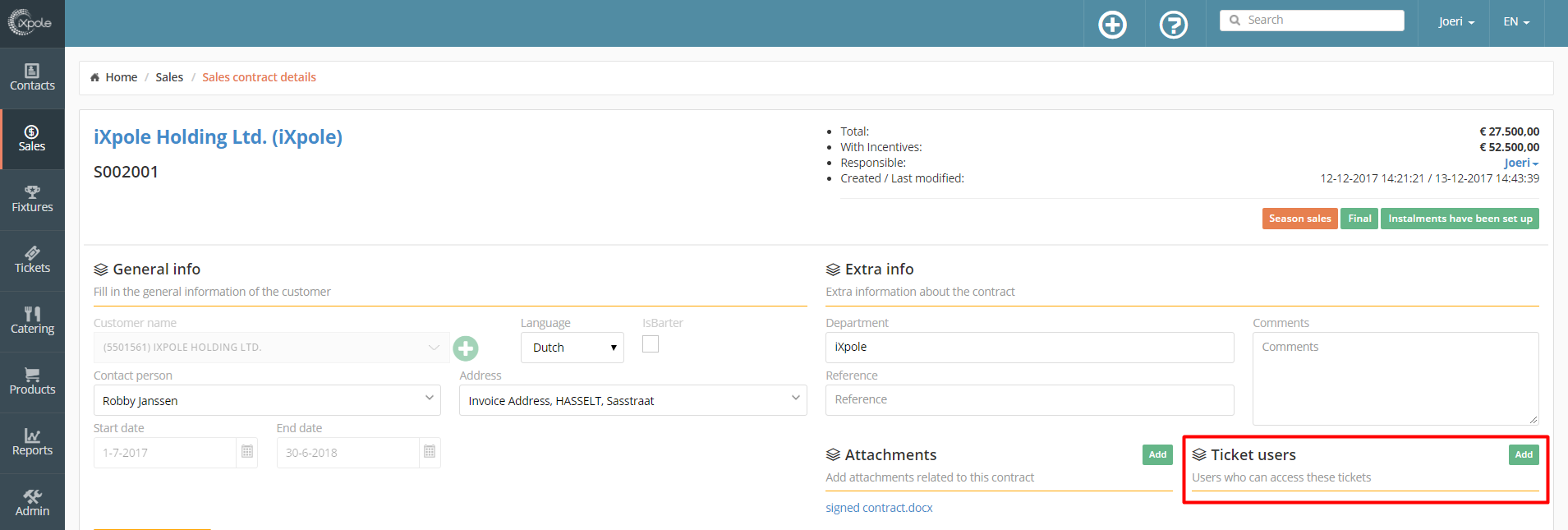Open the End date calendar picker
Screen dimensions: 1568x530
tap(430, 452)
